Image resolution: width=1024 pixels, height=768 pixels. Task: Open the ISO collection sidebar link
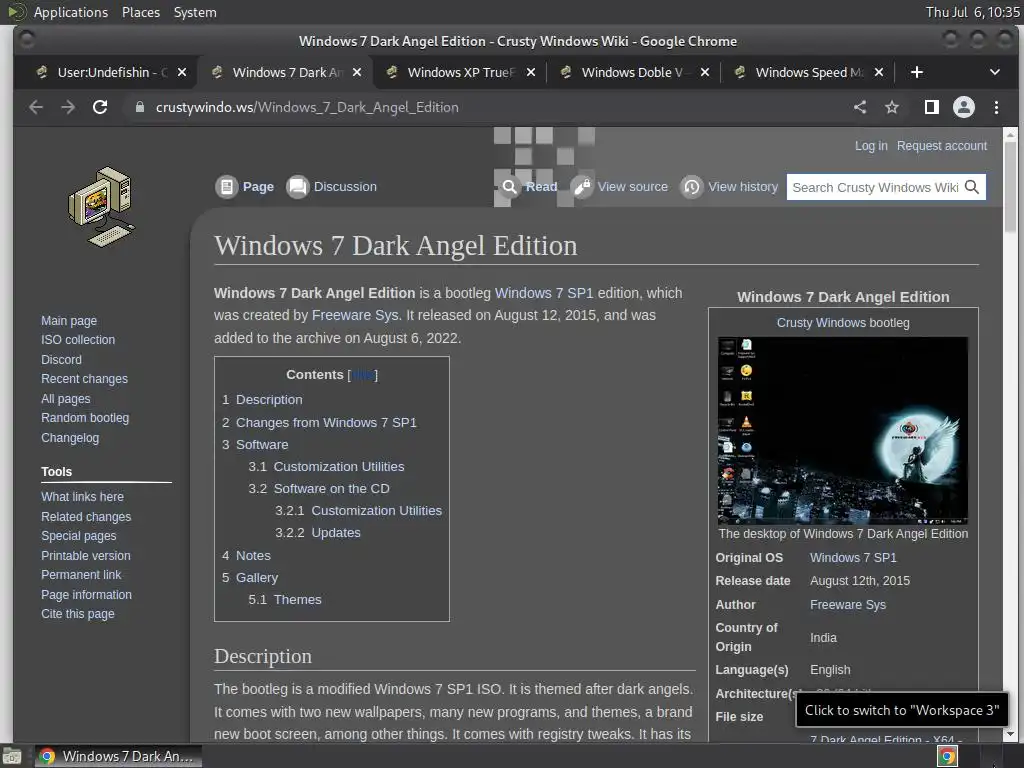pyautogui.click(x=78, y=340)
